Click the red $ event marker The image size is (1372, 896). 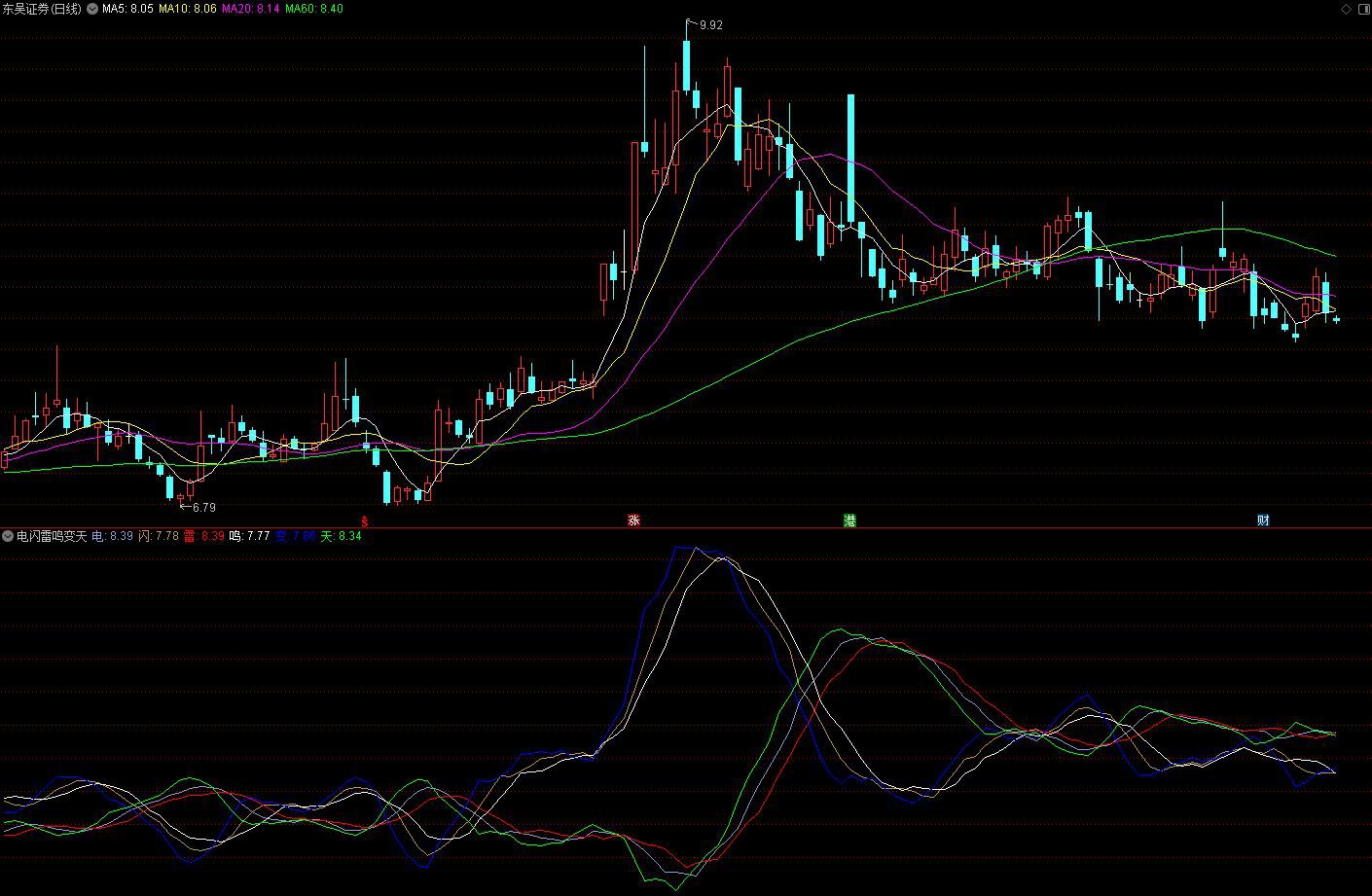tap(365, 521)
